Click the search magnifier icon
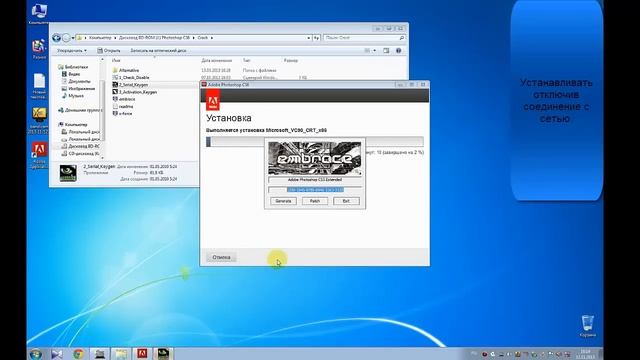 click(402, 38)
